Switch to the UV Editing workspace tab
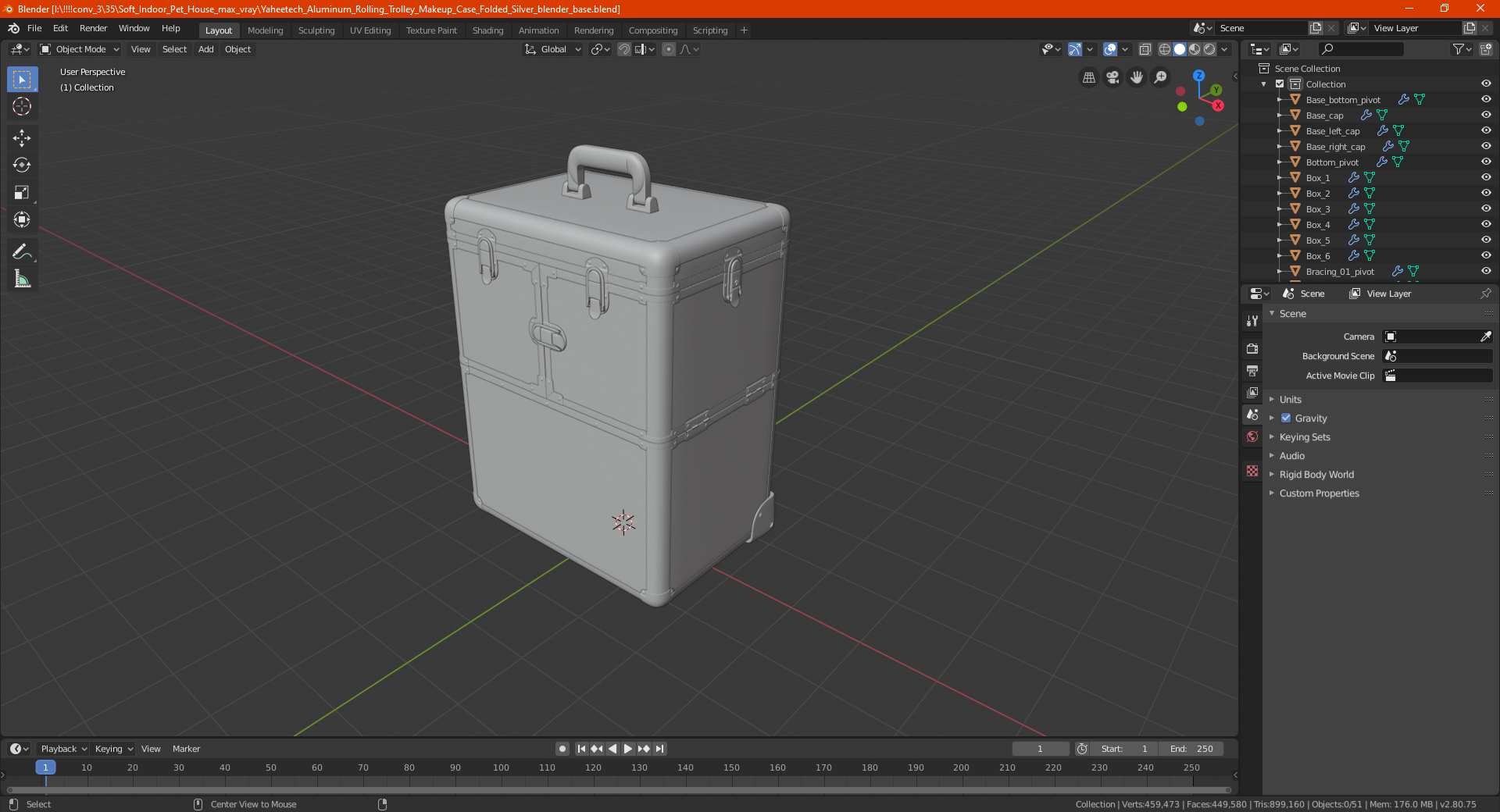This screenshot has height=812, width=1500. coord(370,30)
